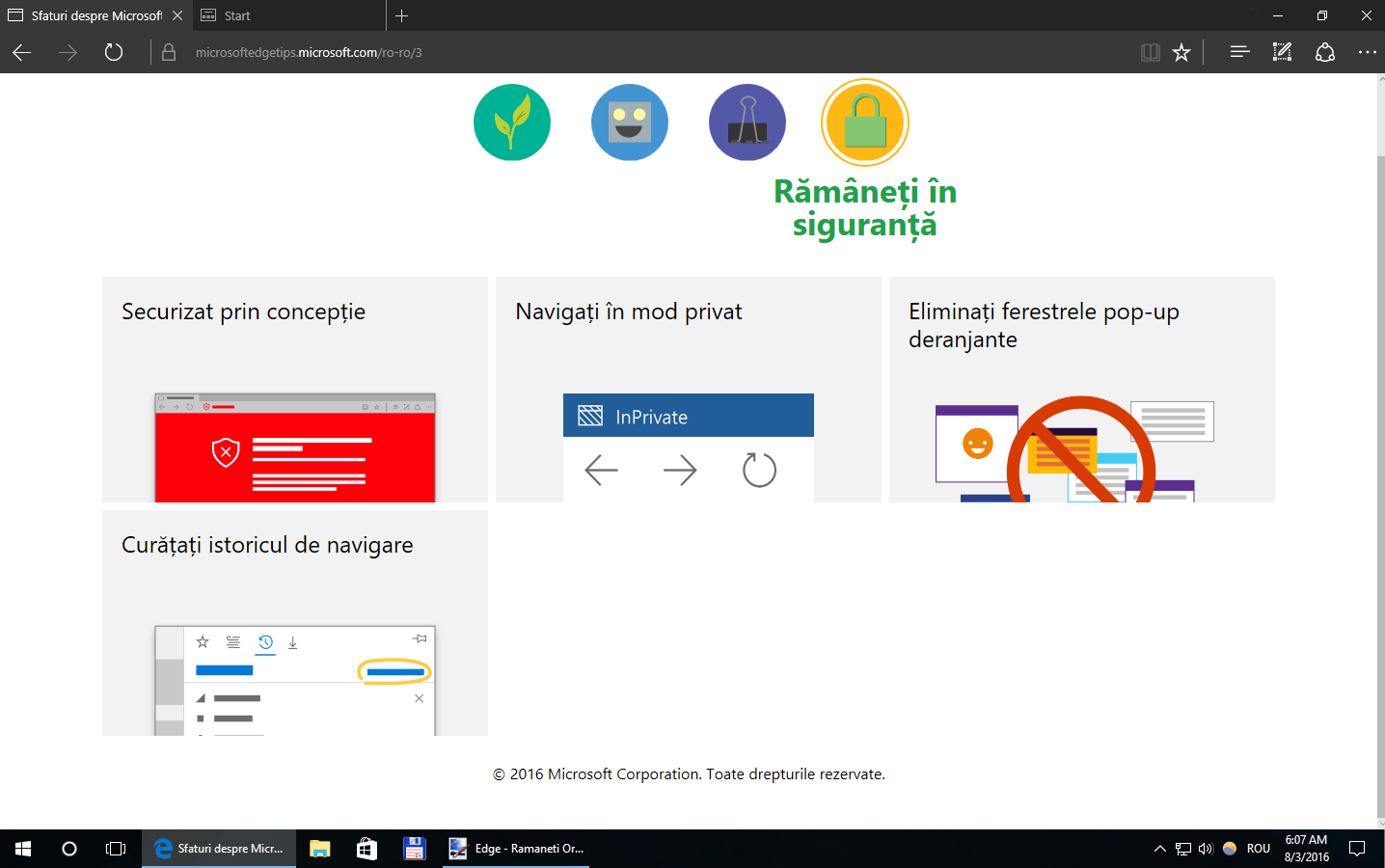Click the lock icon in address bar
The image size is (1385, 868).
(169, 52)
